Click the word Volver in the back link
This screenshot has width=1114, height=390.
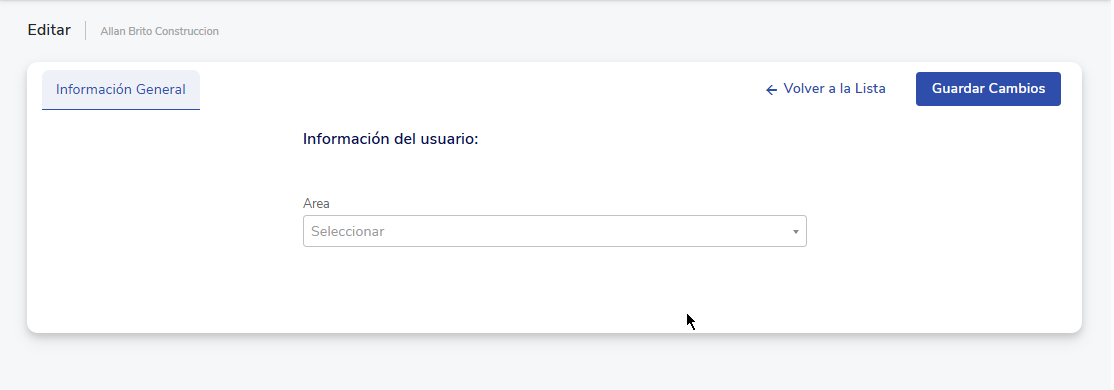[802, 89]
